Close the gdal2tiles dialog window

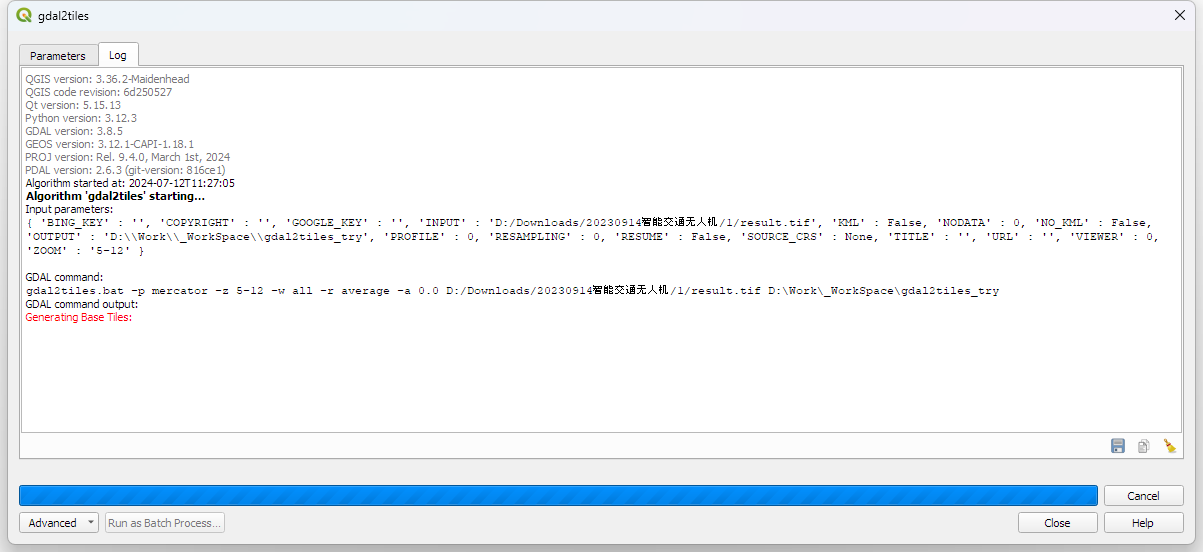pyautogui.click(x=1179, y=15)
